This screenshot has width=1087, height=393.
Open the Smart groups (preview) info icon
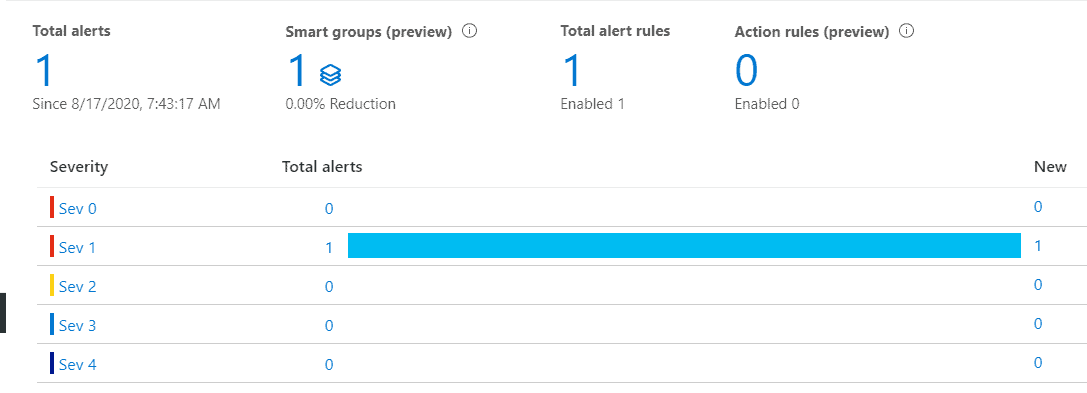tap(469, 31)
